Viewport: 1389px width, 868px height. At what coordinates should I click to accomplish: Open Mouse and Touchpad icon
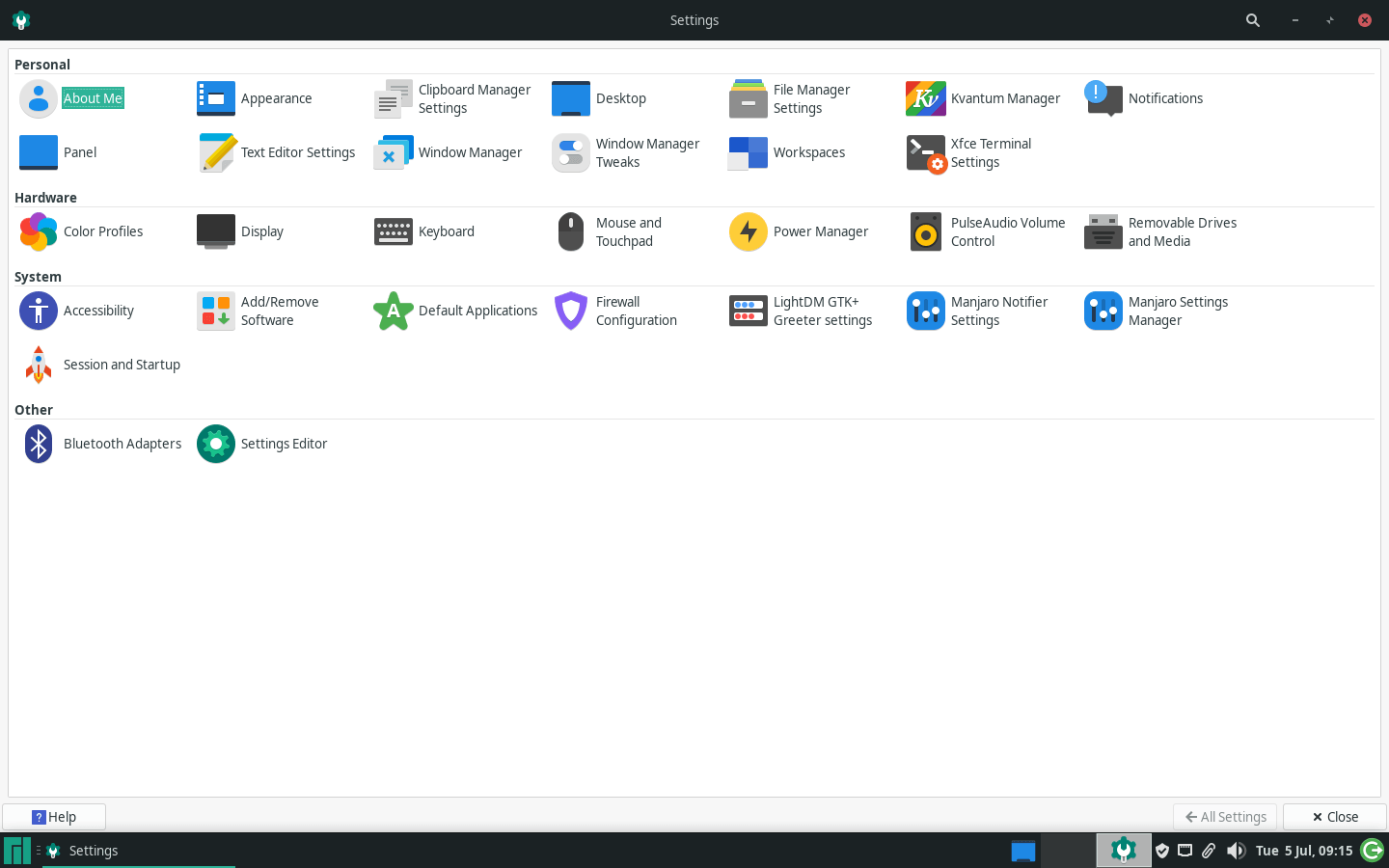(x=571, y=231)
